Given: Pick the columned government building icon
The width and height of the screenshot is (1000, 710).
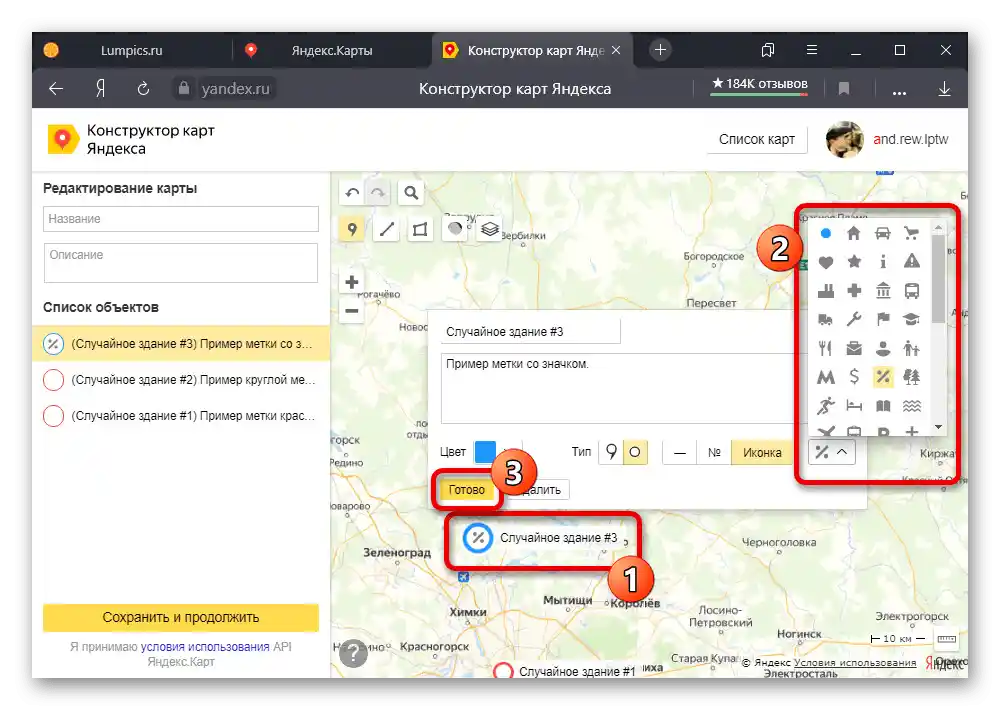Looking at the screenshot, I should [883, 291].
